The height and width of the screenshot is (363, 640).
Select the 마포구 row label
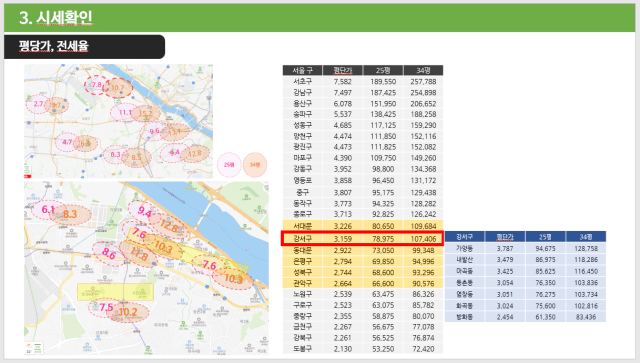pos(302,158)
